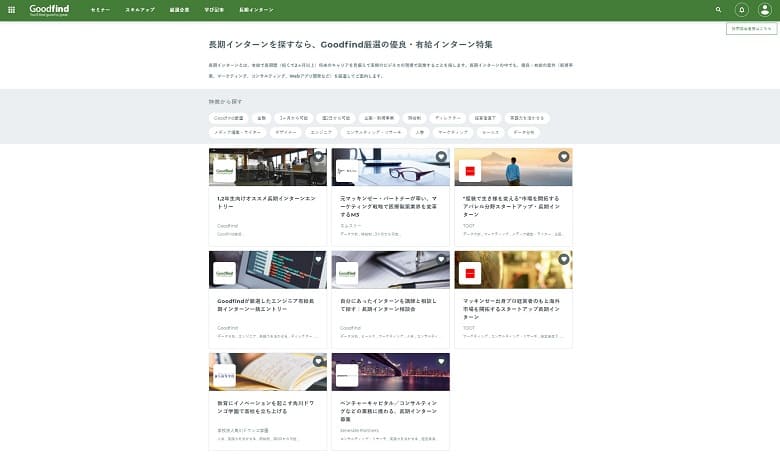Favorite the エンジニア有給長期インターン card heart
This screenshot has width=780, height=458.
(x=318, y=259)
